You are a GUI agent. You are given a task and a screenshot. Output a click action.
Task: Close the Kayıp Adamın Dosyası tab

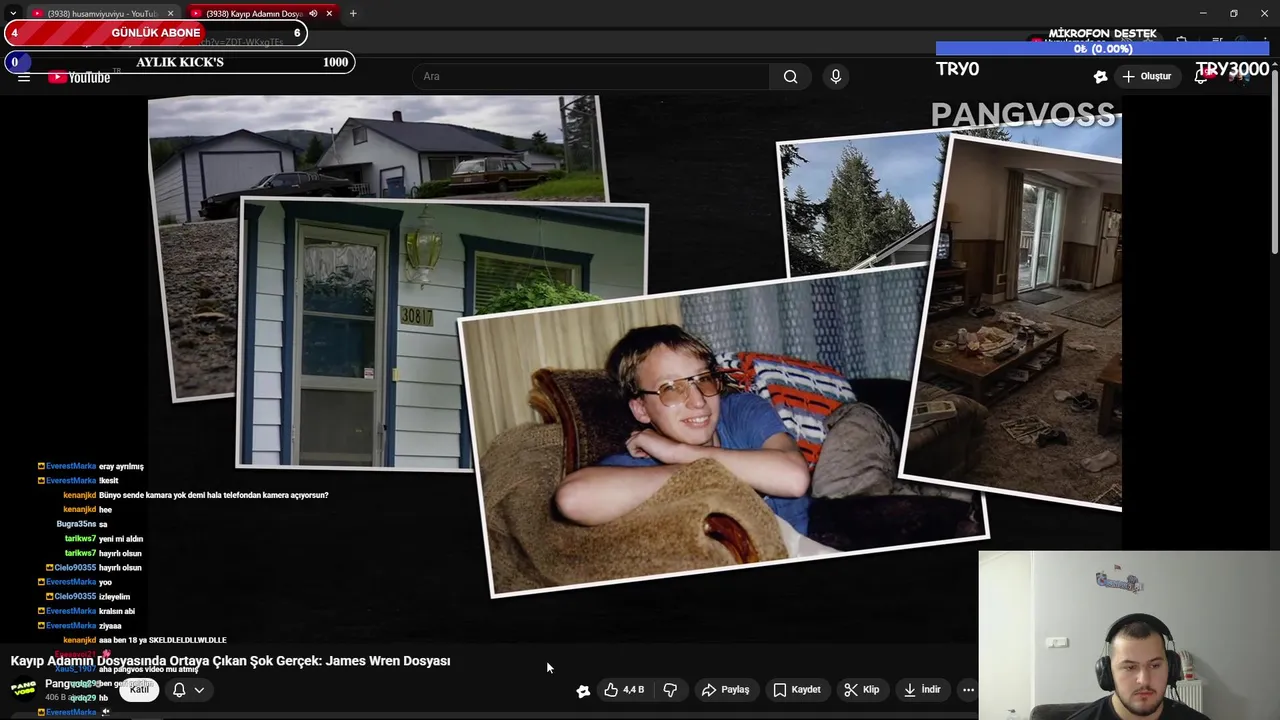point(329,13)
